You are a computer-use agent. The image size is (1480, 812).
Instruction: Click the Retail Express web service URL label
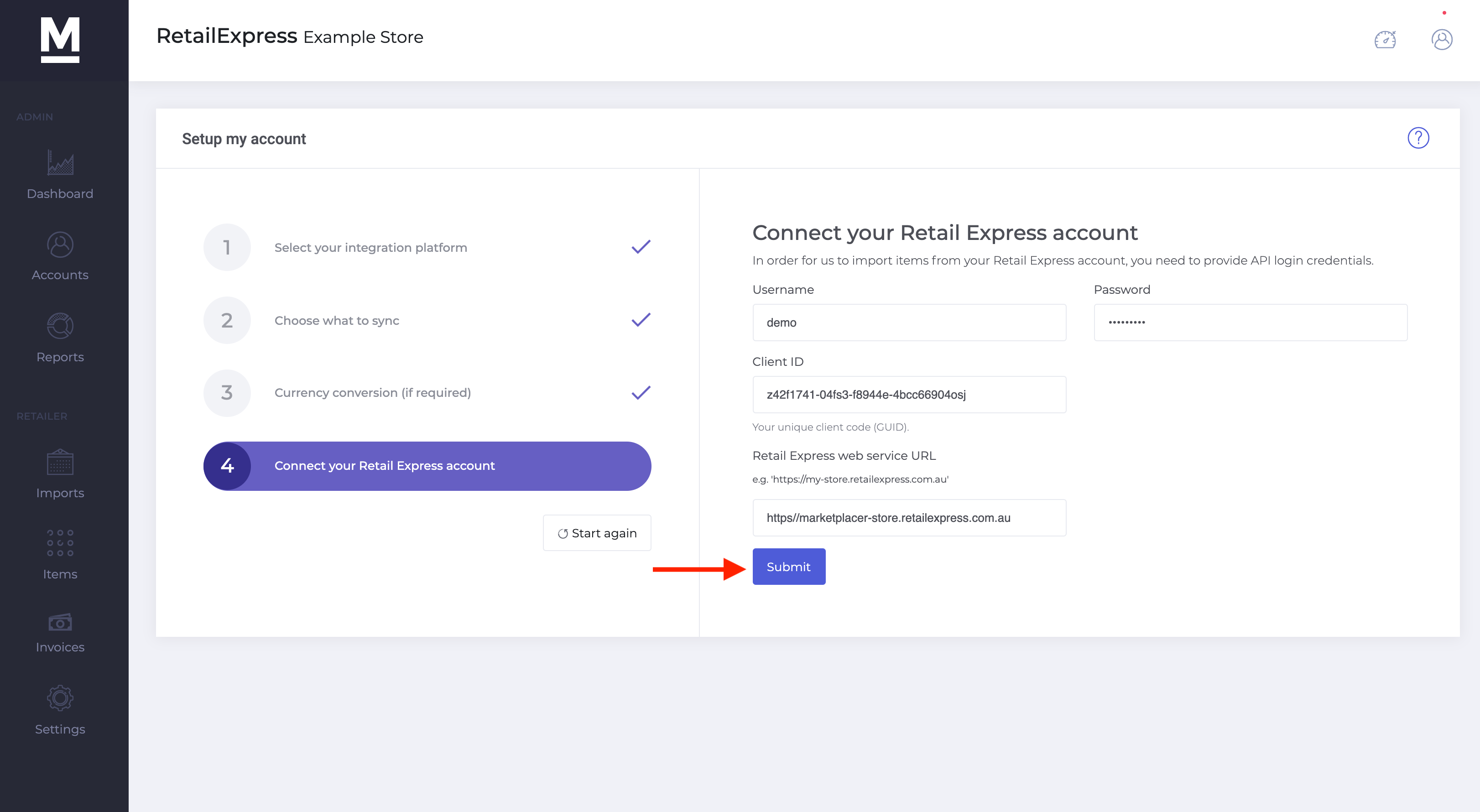tap(844, 456)
